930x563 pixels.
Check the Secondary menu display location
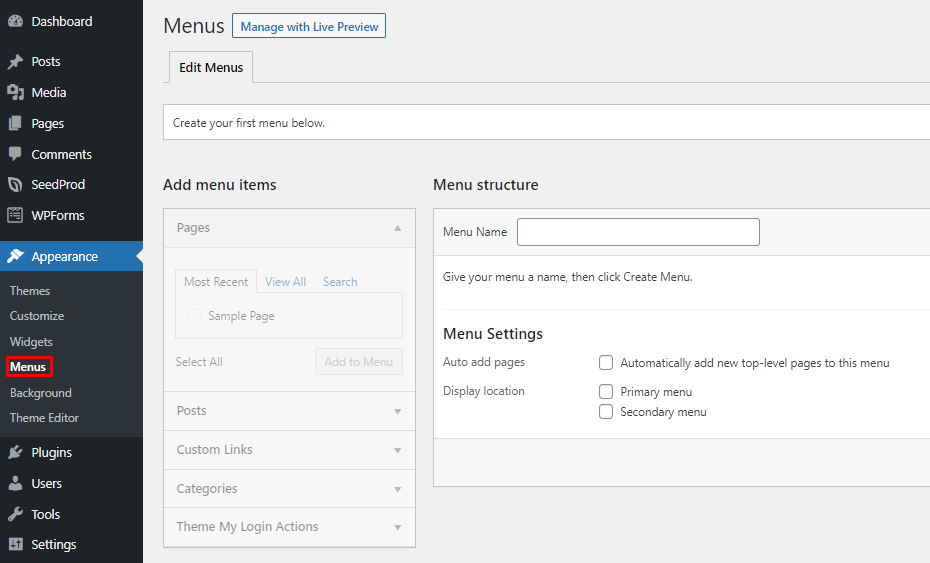(606, 412)
